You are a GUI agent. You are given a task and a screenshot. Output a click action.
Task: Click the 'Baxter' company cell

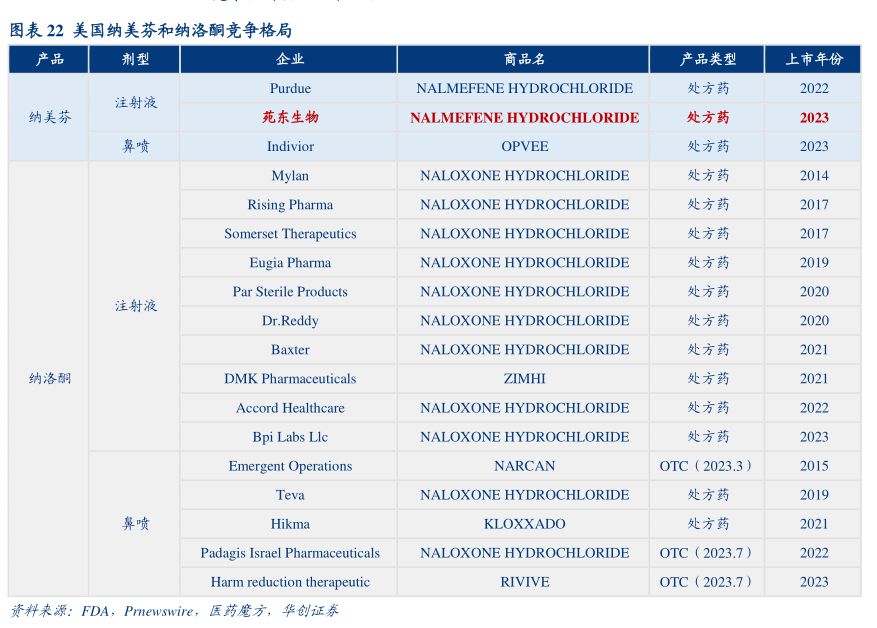(x=290, y=350)
